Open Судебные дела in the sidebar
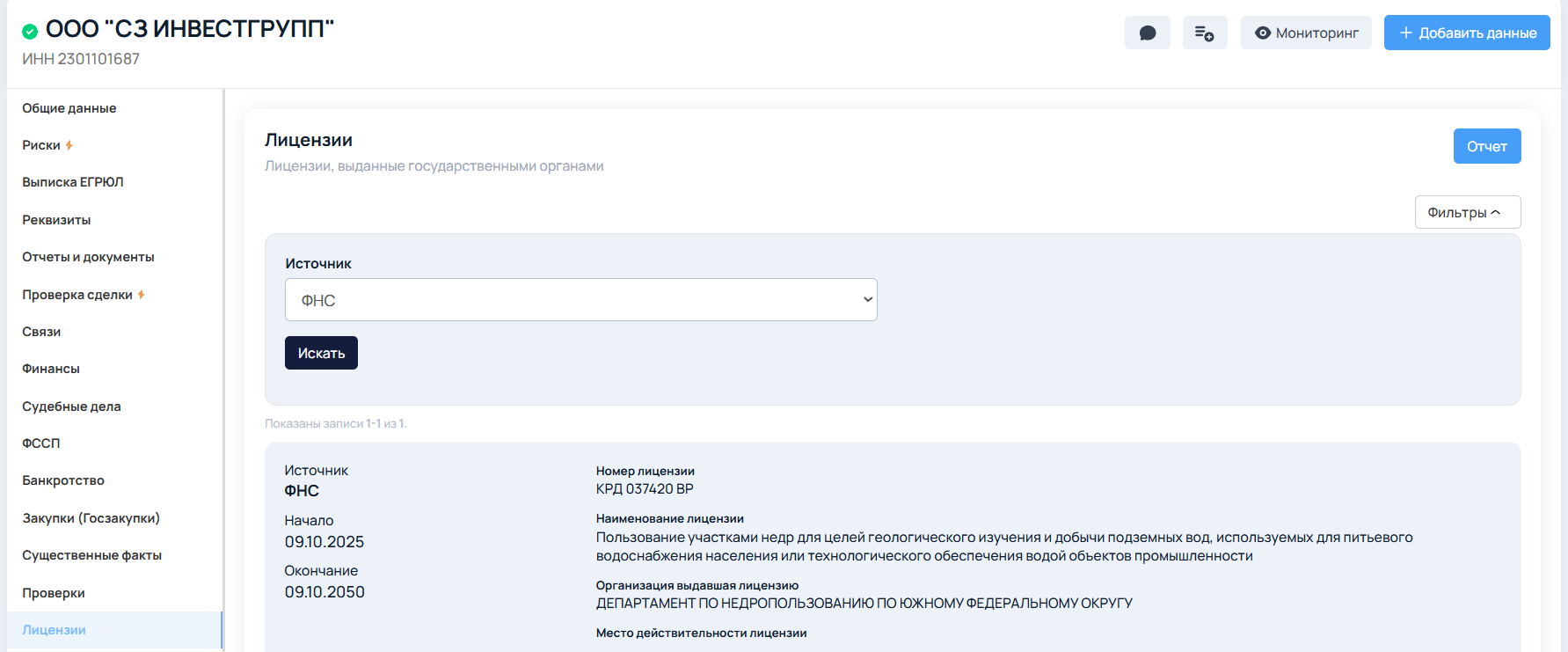Image resolution: width=1568 pixels, height=652 pixels. (x=71, y=407)
